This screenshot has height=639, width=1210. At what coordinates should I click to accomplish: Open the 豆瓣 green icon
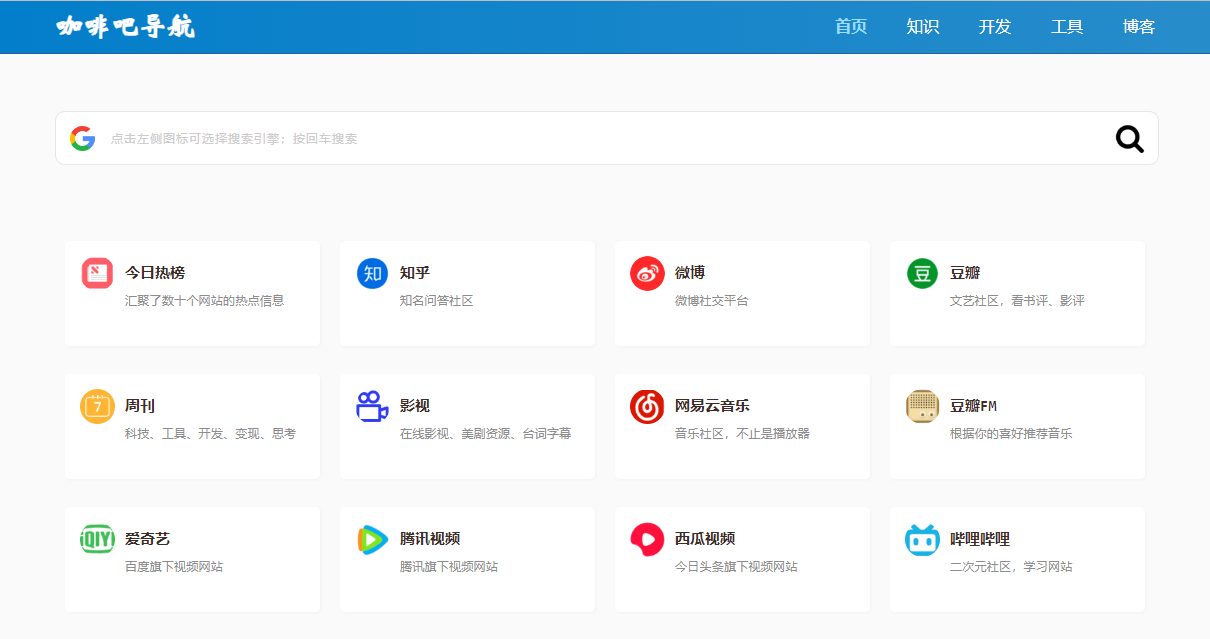click(922, 273)
